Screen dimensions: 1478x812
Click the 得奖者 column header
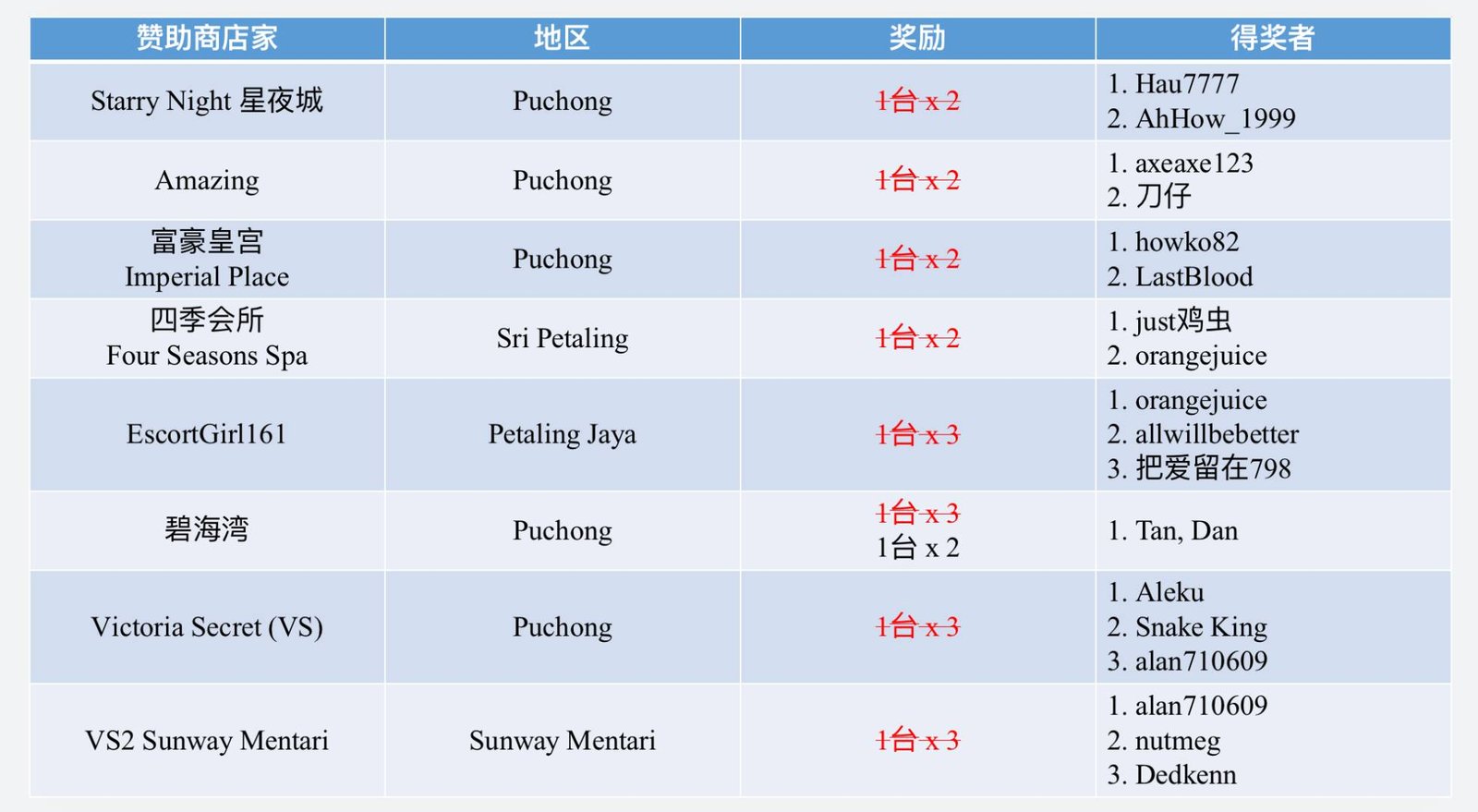1272,38
